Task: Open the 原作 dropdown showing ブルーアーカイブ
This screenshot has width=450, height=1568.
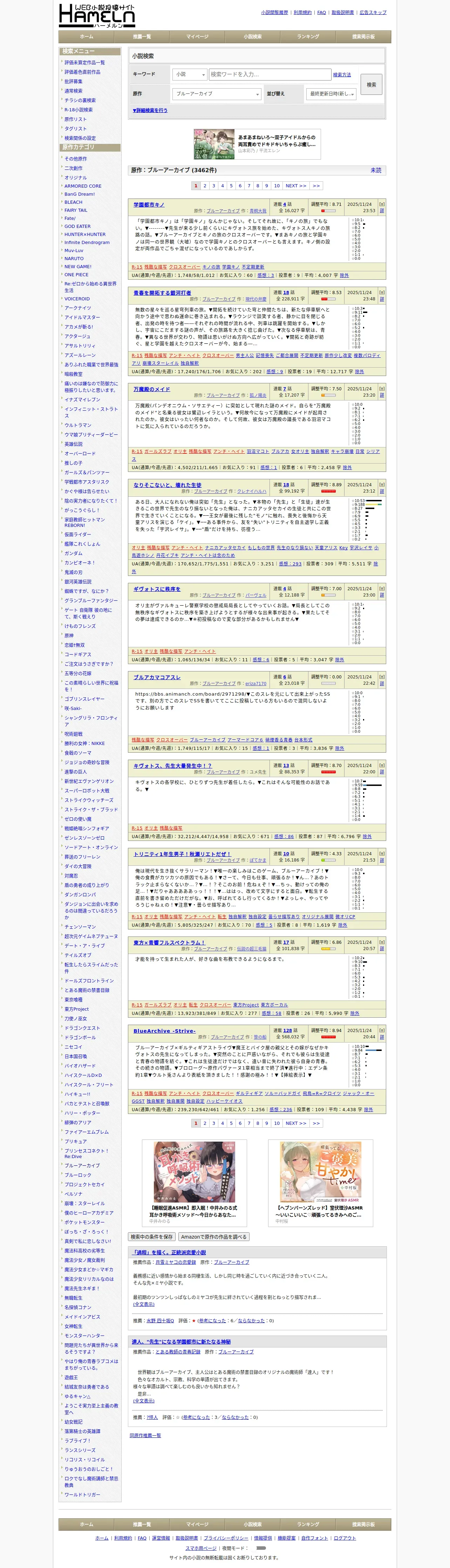Action: click(x=217, y=94)
